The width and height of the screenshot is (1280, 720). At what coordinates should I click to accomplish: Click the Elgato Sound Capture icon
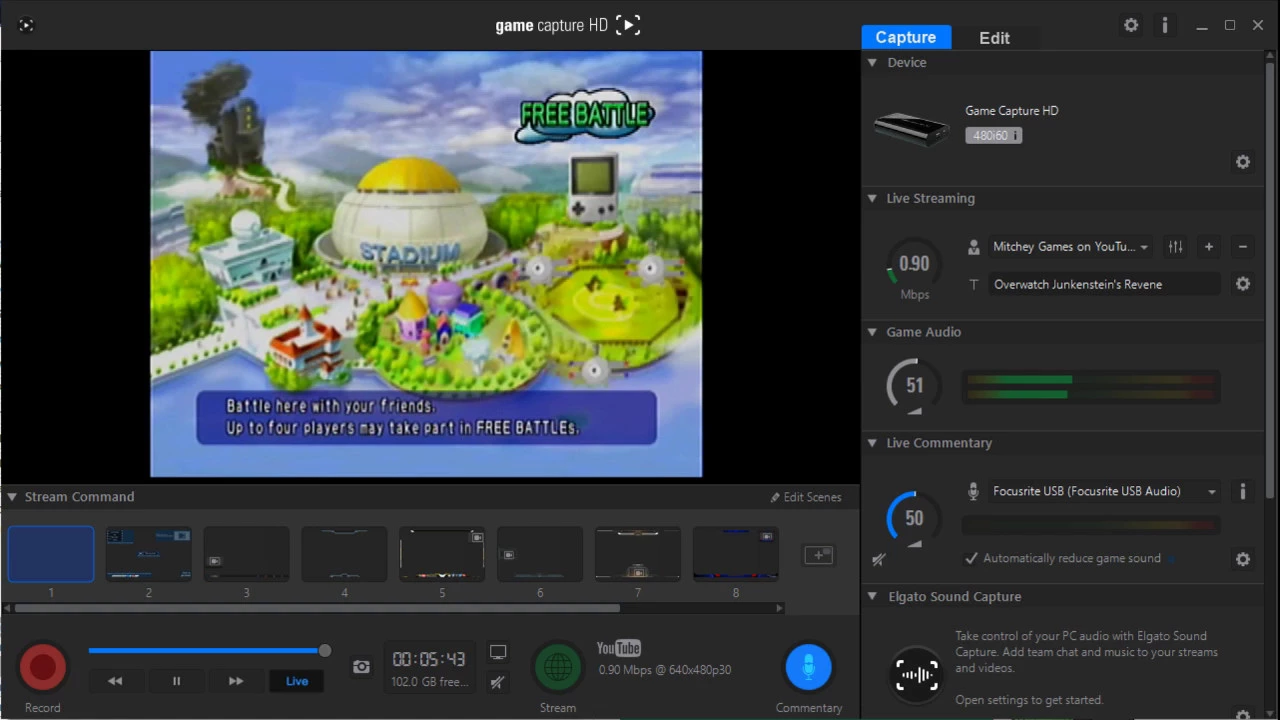coord(917,674)
